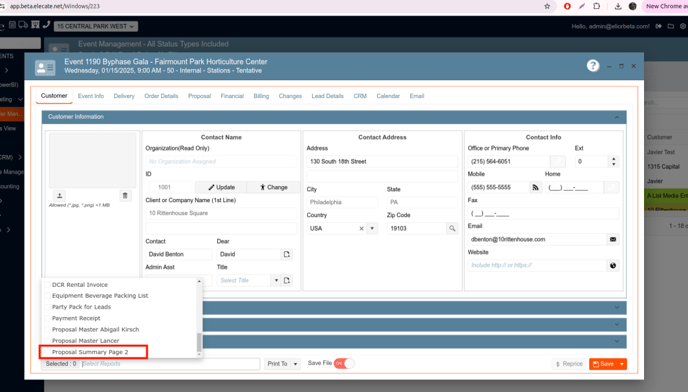Click the Mobile SMS feed icon
The height and width of the screenshot is (392, 688).
(535, 187)
